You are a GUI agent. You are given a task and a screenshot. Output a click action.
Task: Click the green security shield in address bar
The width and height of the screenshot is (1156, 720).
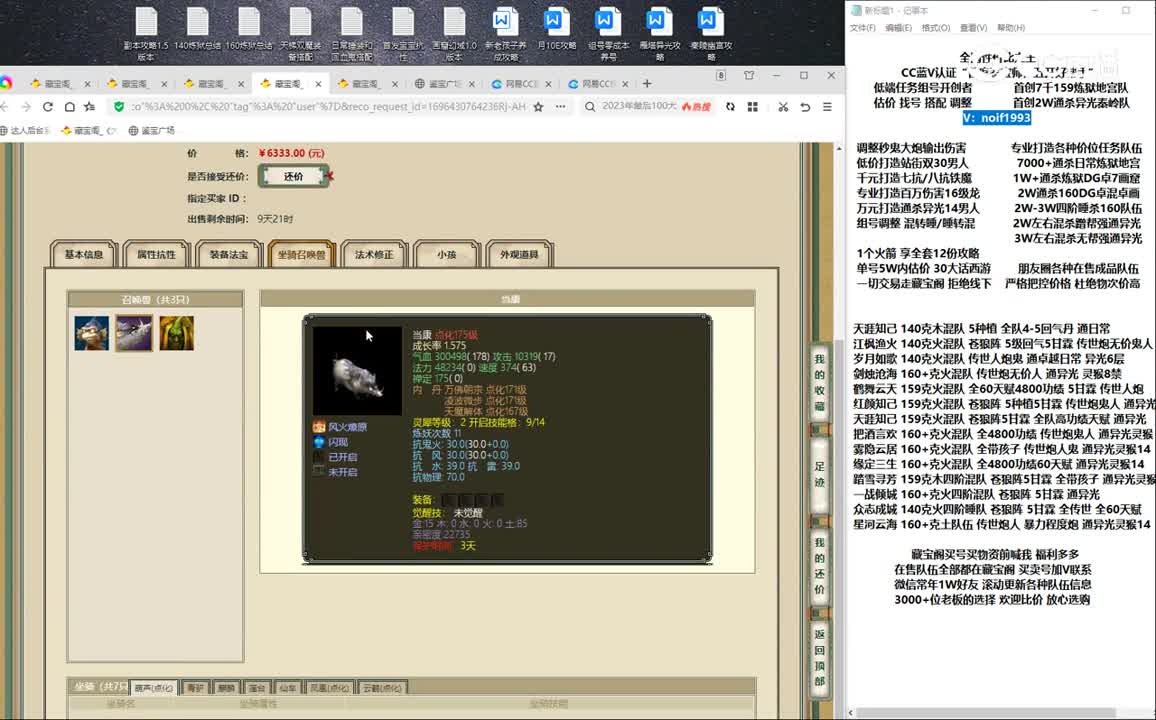[118, 107]
